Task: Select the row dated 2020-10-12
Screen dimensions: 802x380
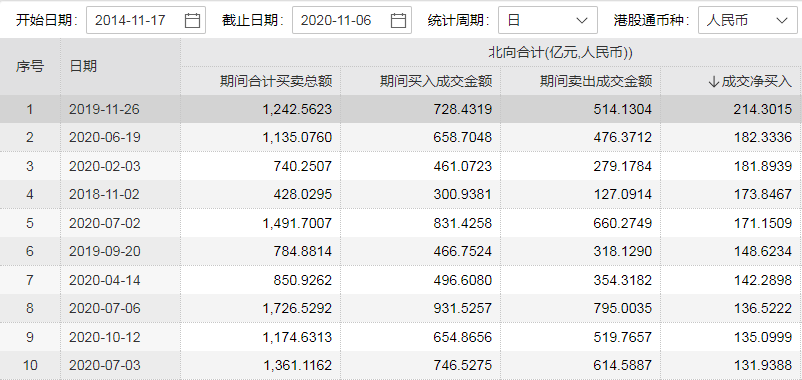Action: click(401, 337)
